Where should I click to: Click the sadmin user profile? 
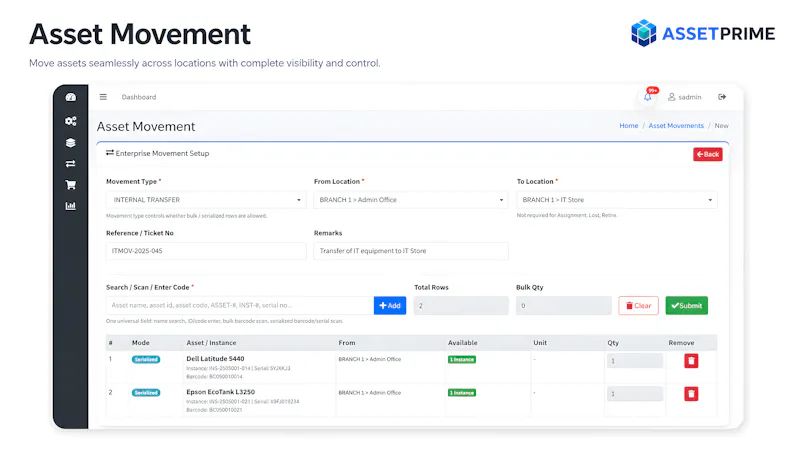click(x=685, y=97)
